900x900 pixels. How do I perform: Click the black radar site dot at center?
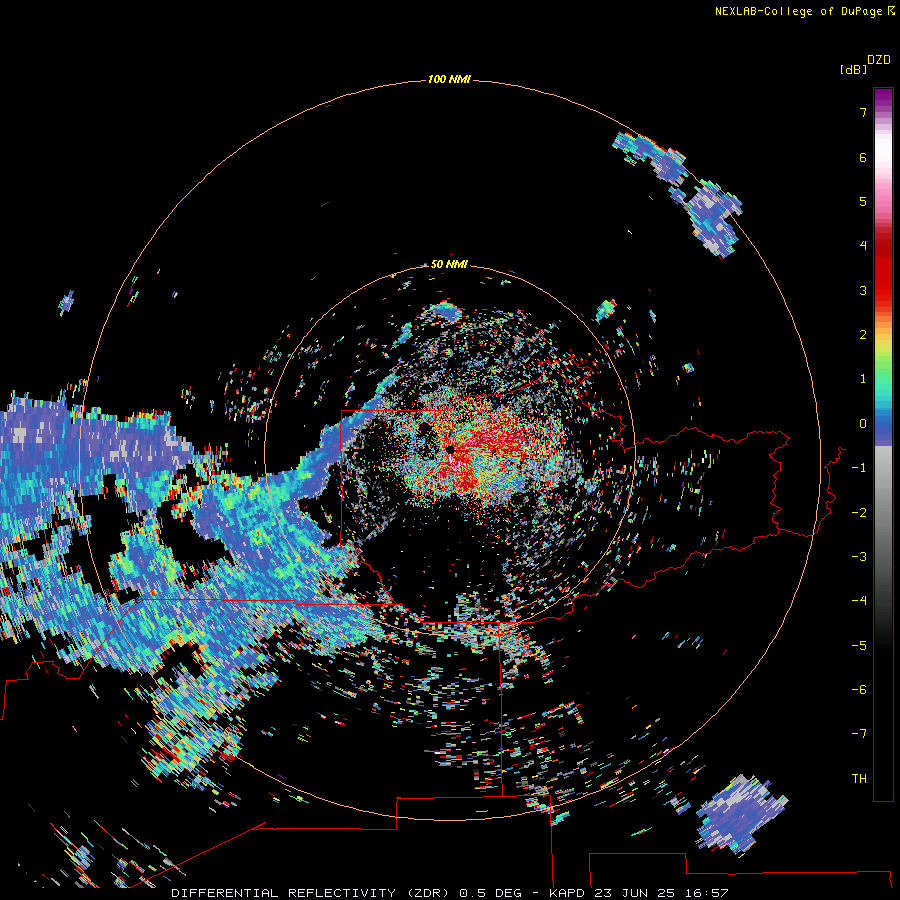pyautogui.click(x=451, y=449)
